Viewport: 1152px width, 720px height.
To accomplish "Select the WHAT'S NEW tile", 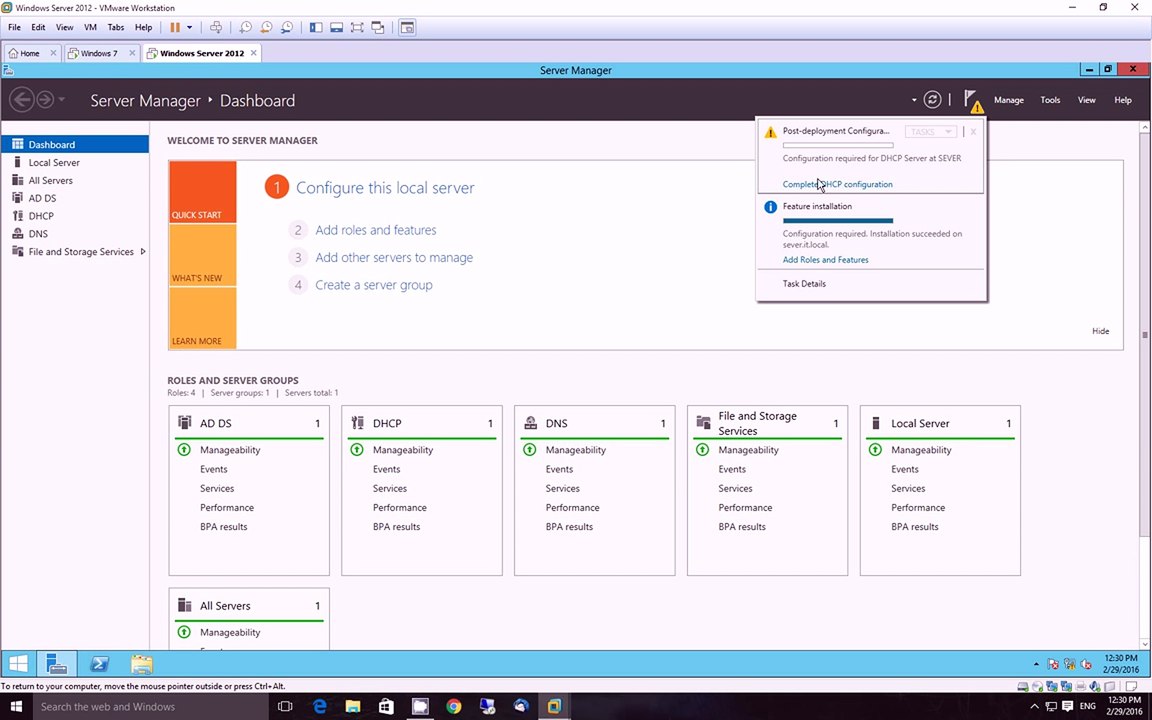I will coord(202,255).
